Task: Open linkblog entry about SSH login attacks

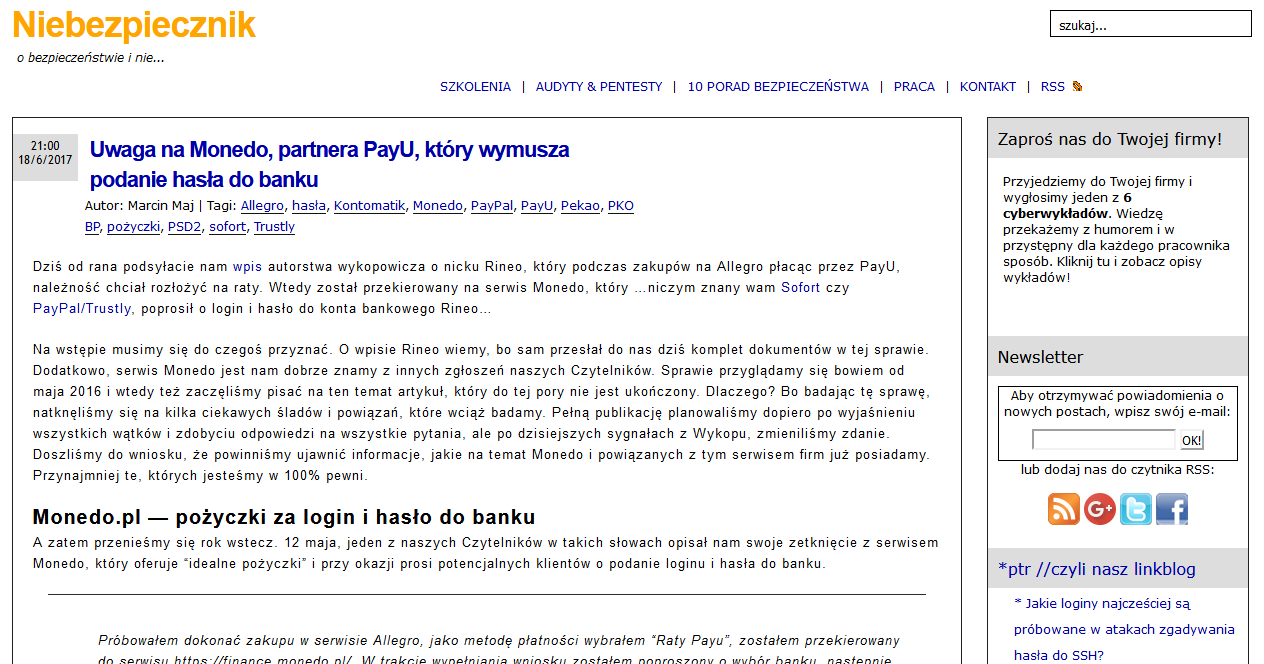Action: pos(1124,629)
